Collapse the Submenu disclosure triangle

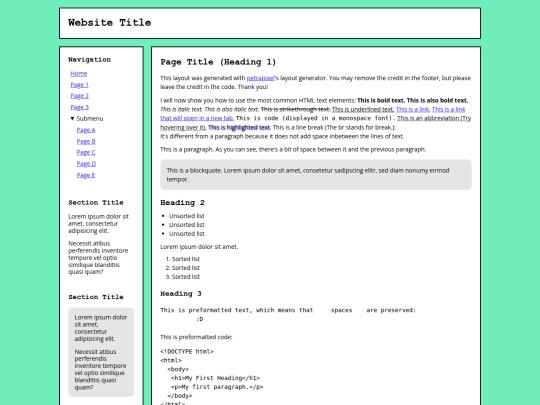(x=72, y=118)
